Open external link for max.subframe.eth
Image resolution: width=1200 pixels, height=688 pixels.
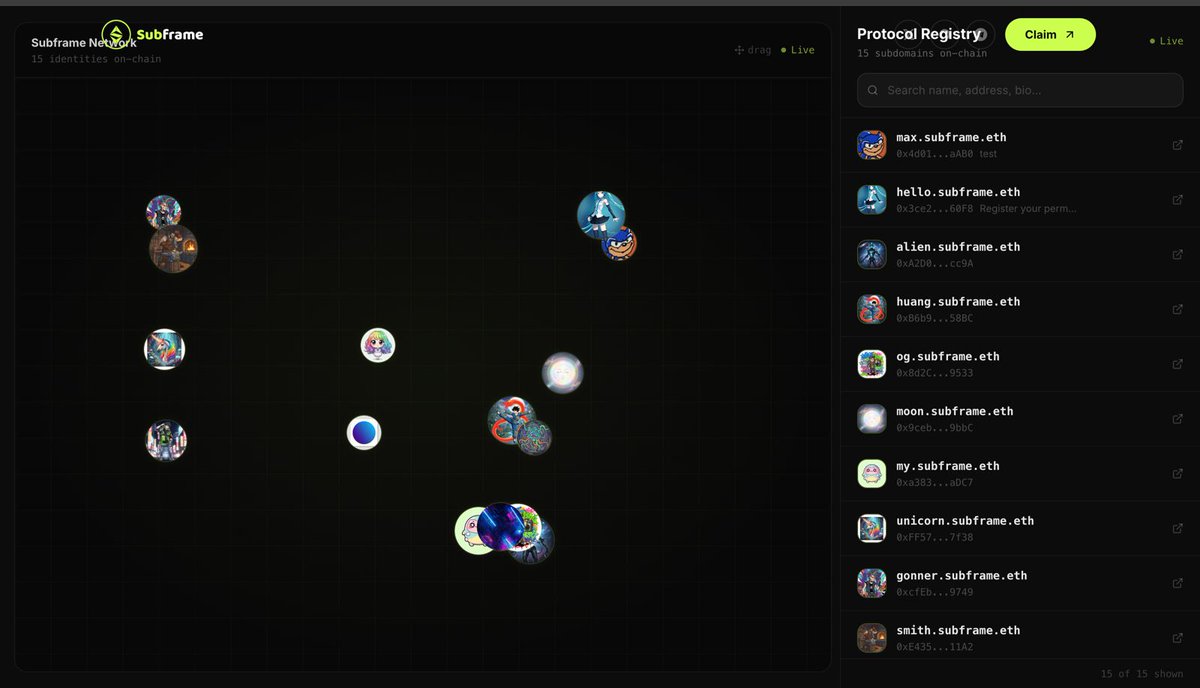(x=1177, y=145)
